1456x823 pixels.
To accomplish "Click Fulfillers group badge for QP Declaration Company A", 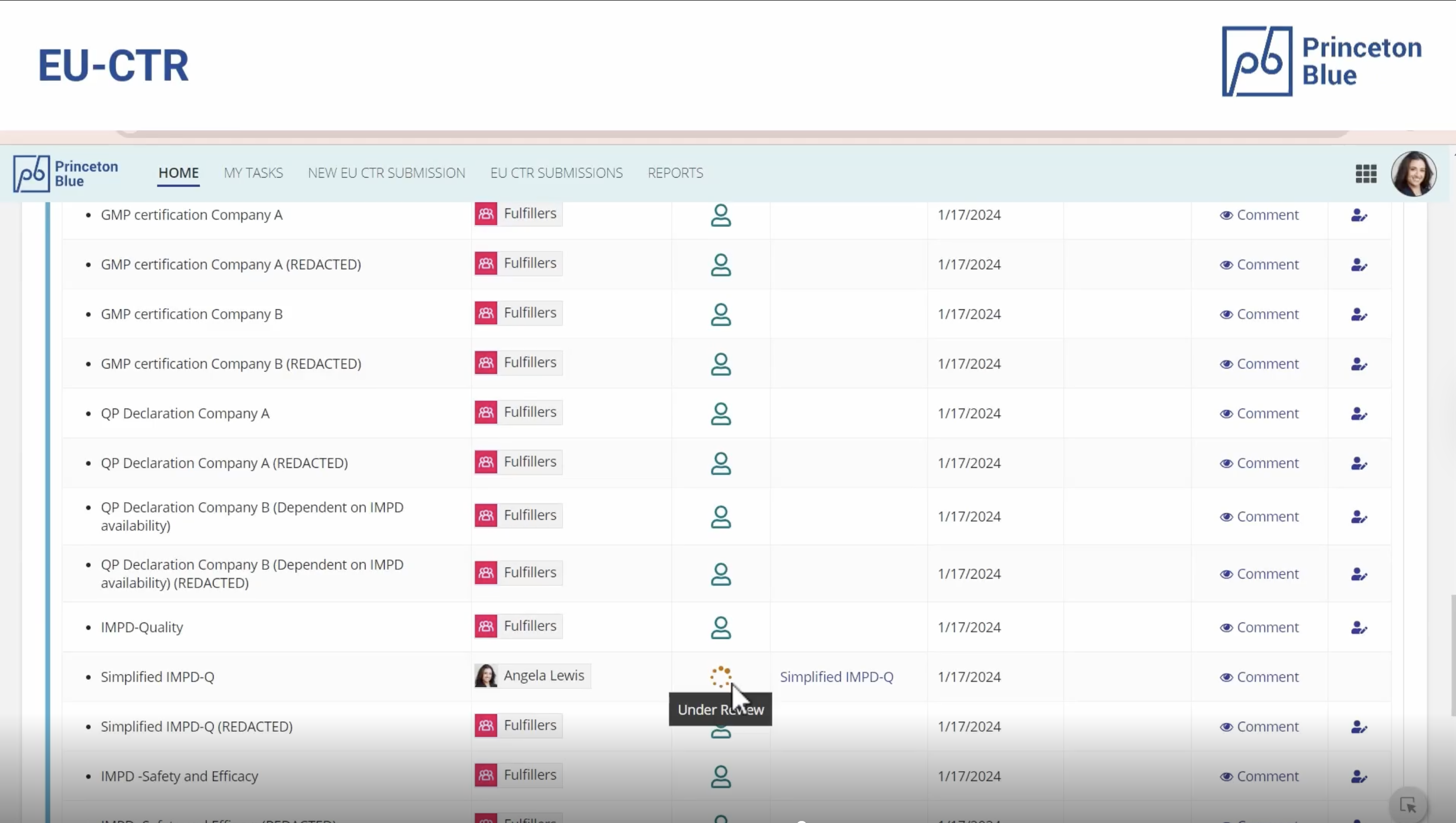I will pos(518,412).
